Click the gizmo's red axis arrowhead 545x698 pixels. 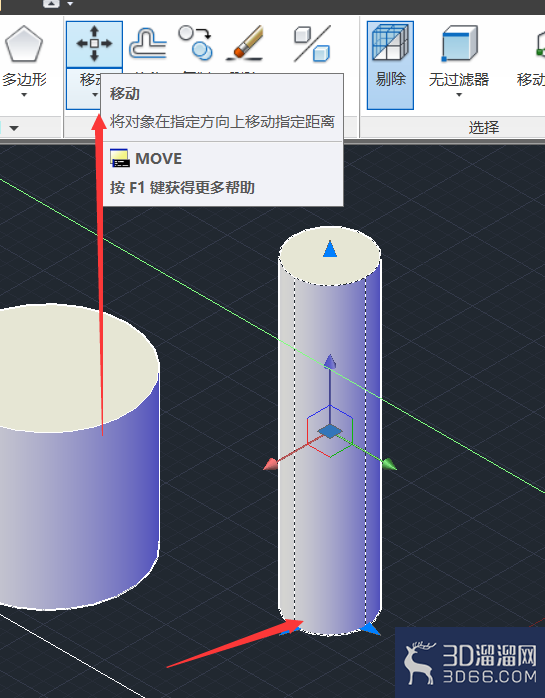point(271,465)
